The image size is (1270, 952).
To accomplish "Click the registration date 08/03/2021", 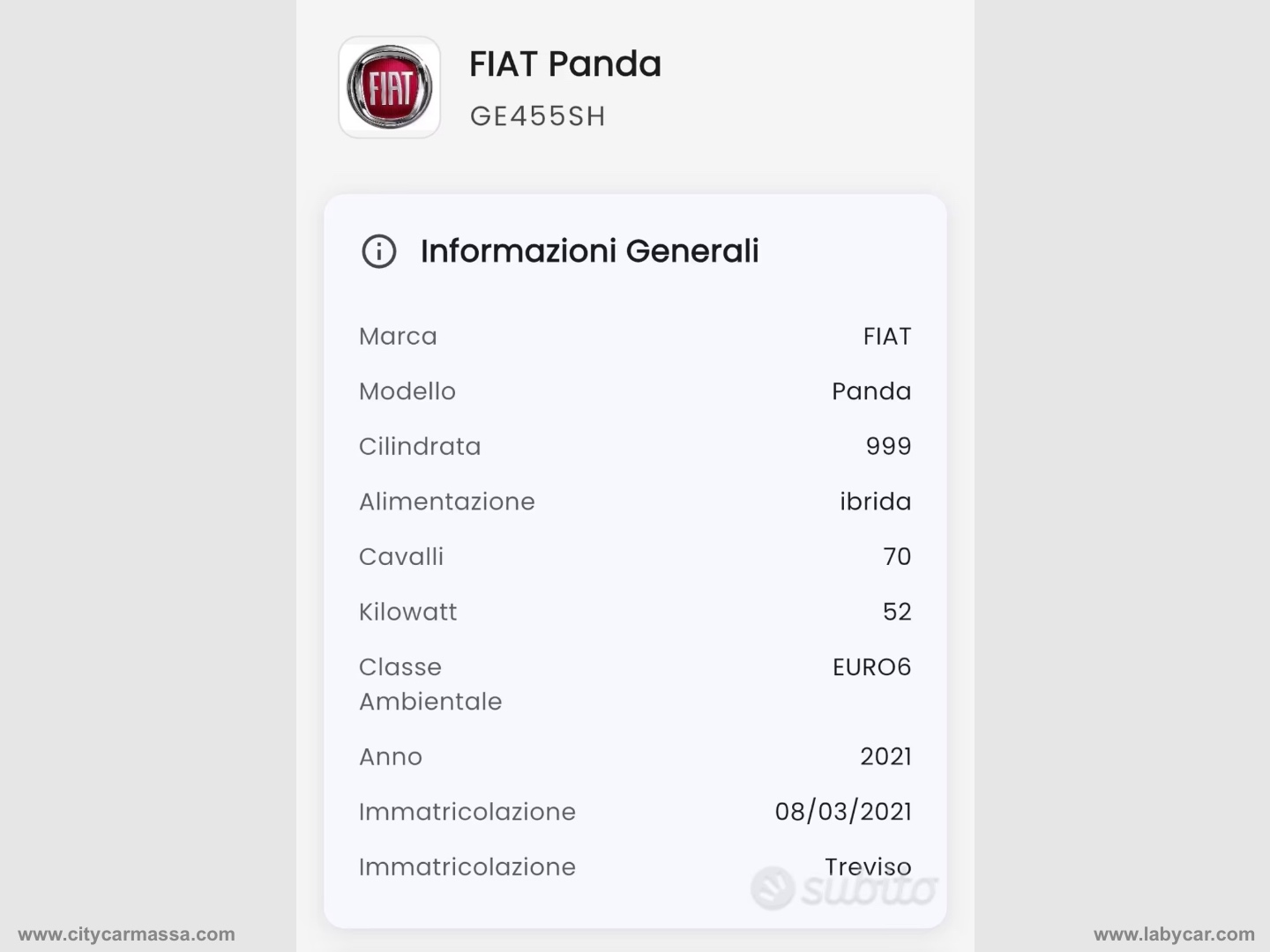I will [842, 812].
